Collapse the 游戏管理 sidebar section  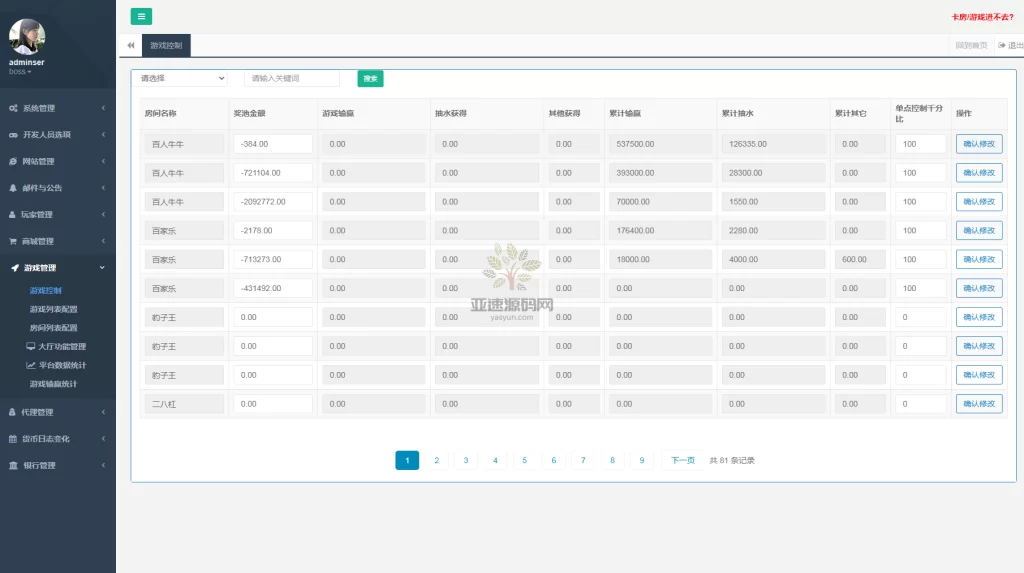point(57,268)
